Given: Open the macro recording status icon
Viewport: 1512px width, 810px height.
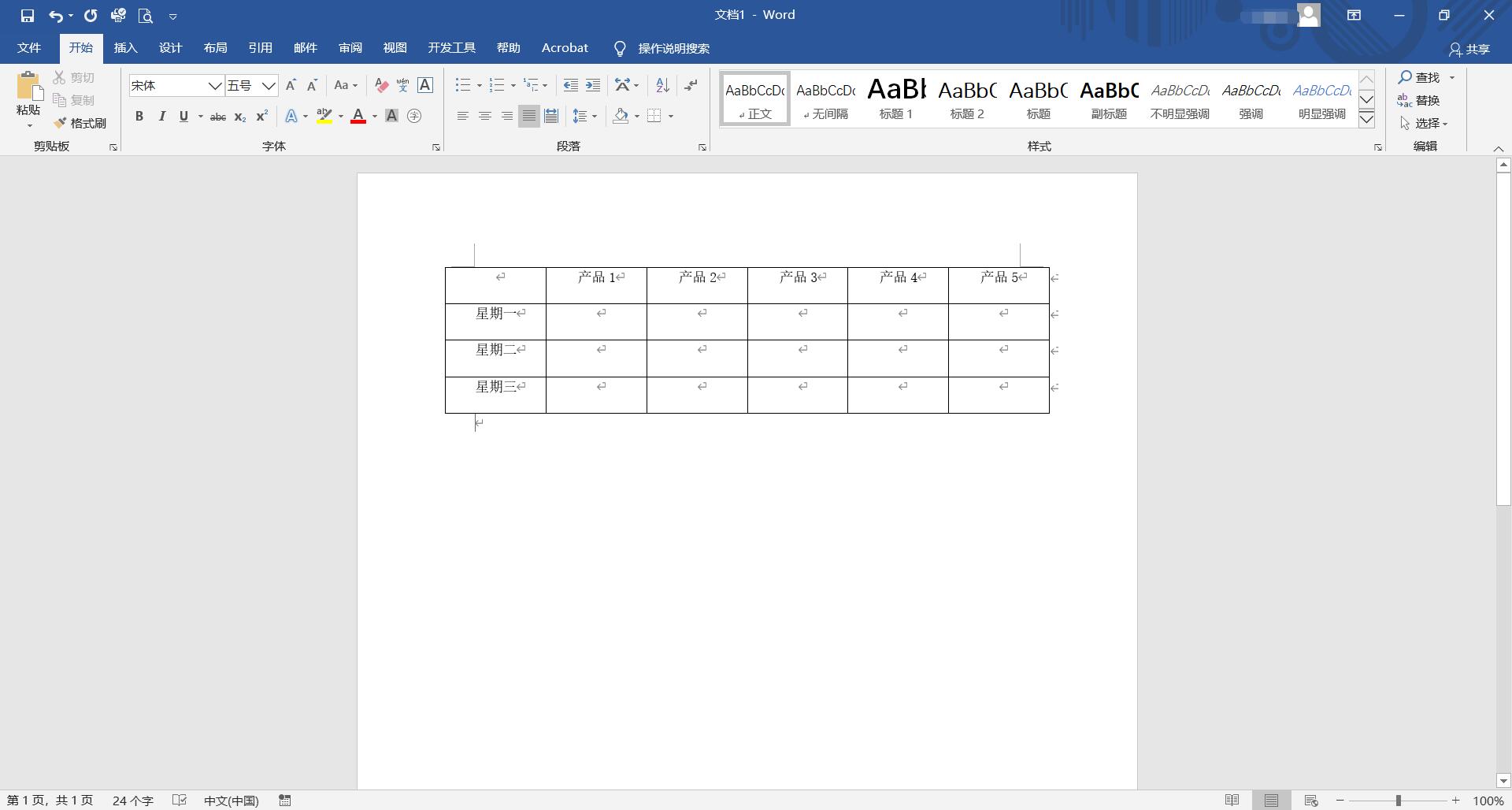Looking at the screenshot, I should [285, 801].
